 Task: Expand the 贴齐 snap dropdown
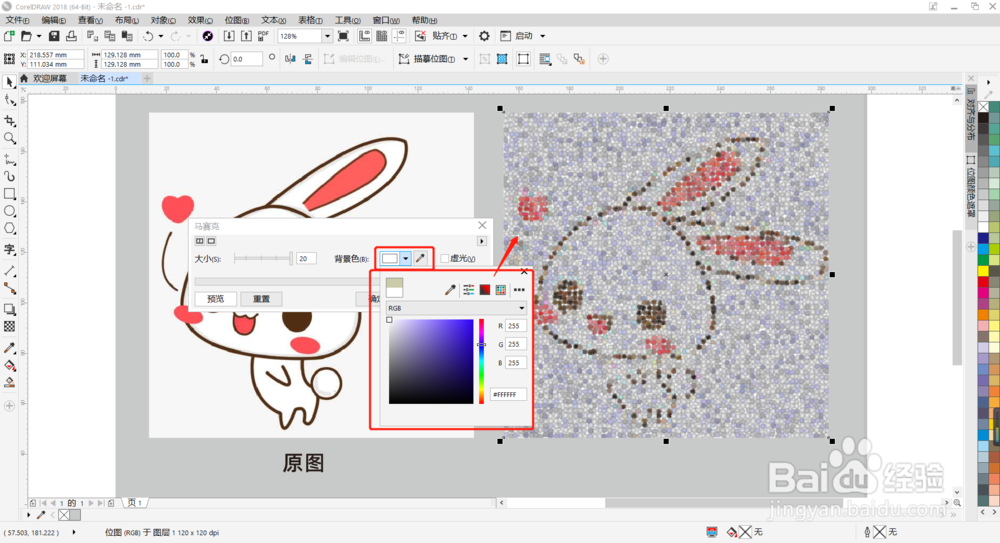coord(465,36)
